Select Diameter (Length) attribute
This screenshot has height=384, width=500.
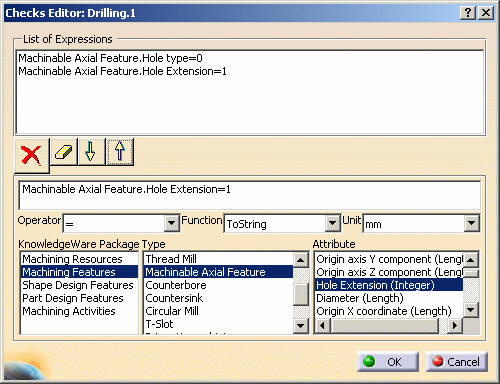pyautogui.click(x=389, y=298)
